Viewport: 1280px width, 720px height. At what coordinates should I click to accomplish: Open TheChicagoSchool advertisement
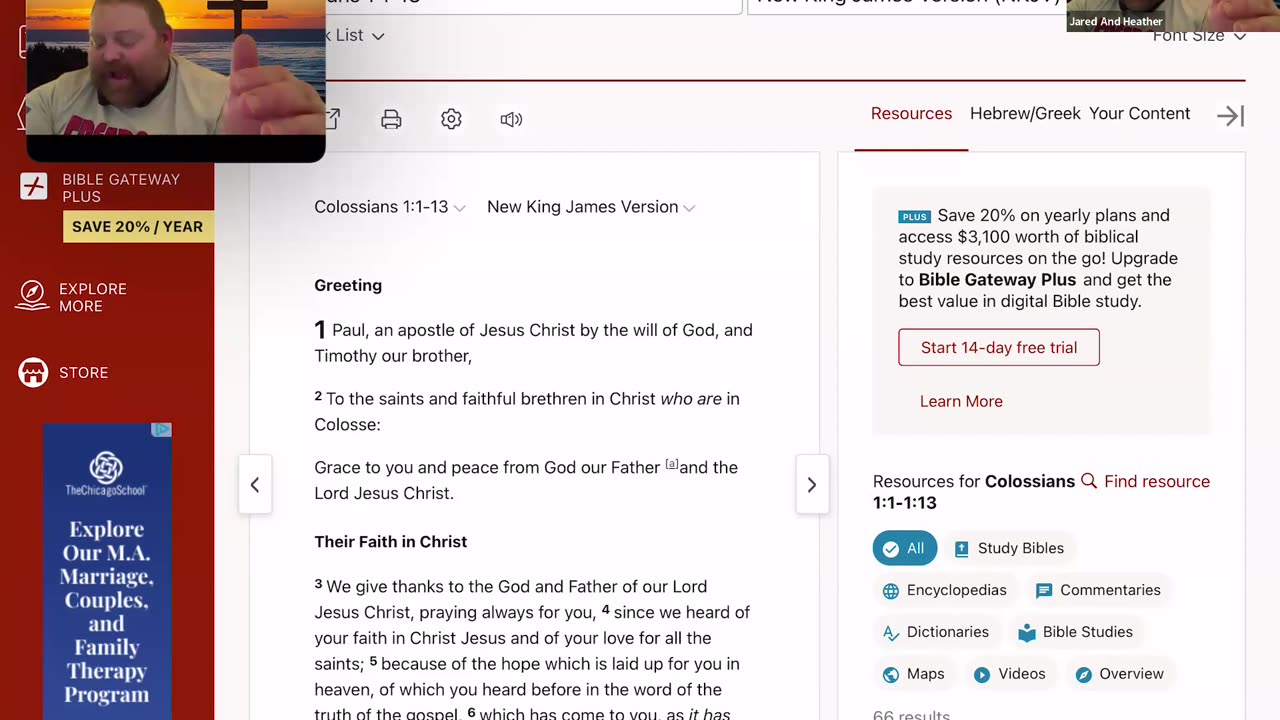point(107,571)
